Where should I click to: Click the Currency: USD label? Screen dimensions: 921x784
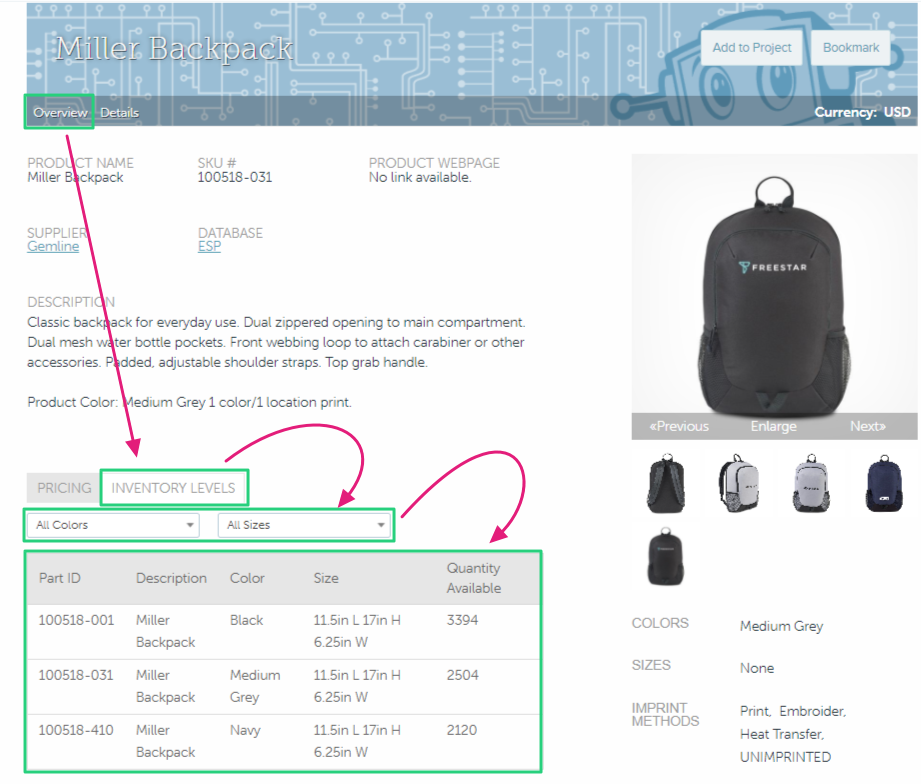[862, 112]
